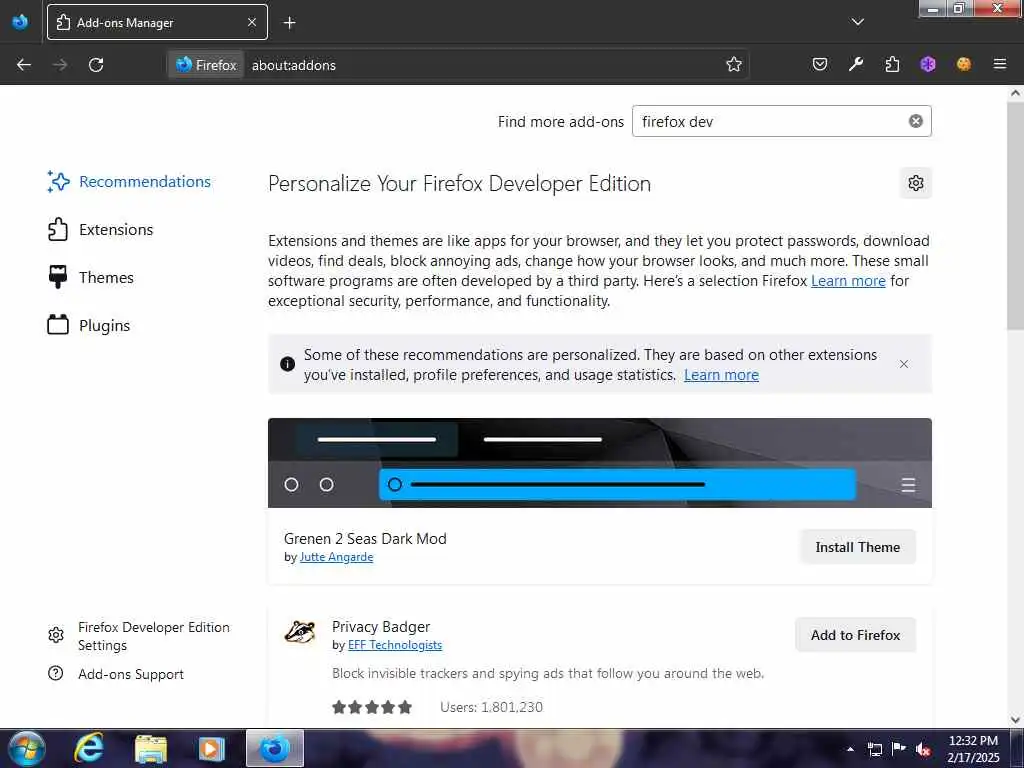The image size is (1024, 768).
Task: Open developer tools wrench icon
Action: coord(856,64)
